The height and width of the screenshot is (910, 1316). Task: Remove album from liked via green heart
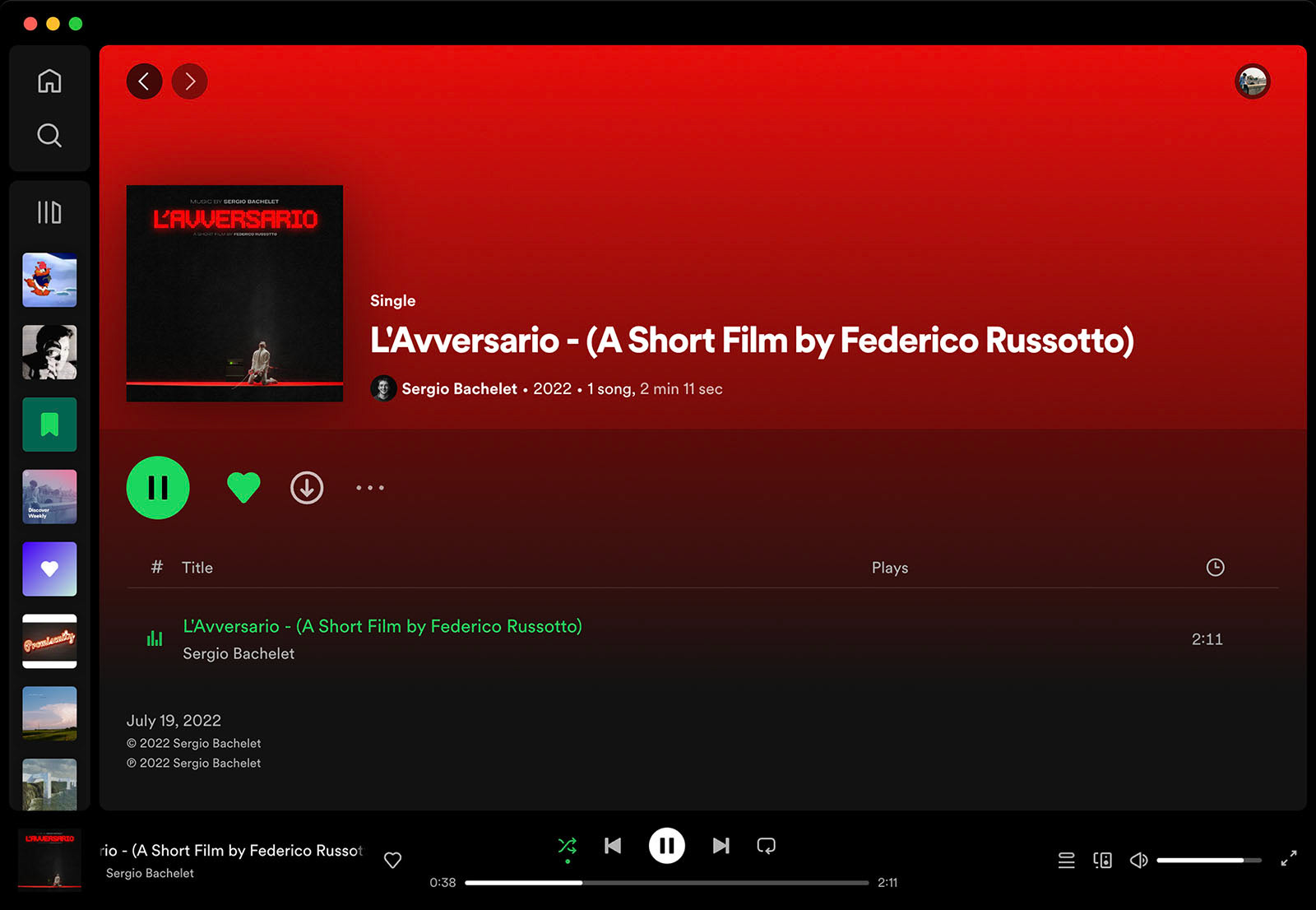point(243,488)
